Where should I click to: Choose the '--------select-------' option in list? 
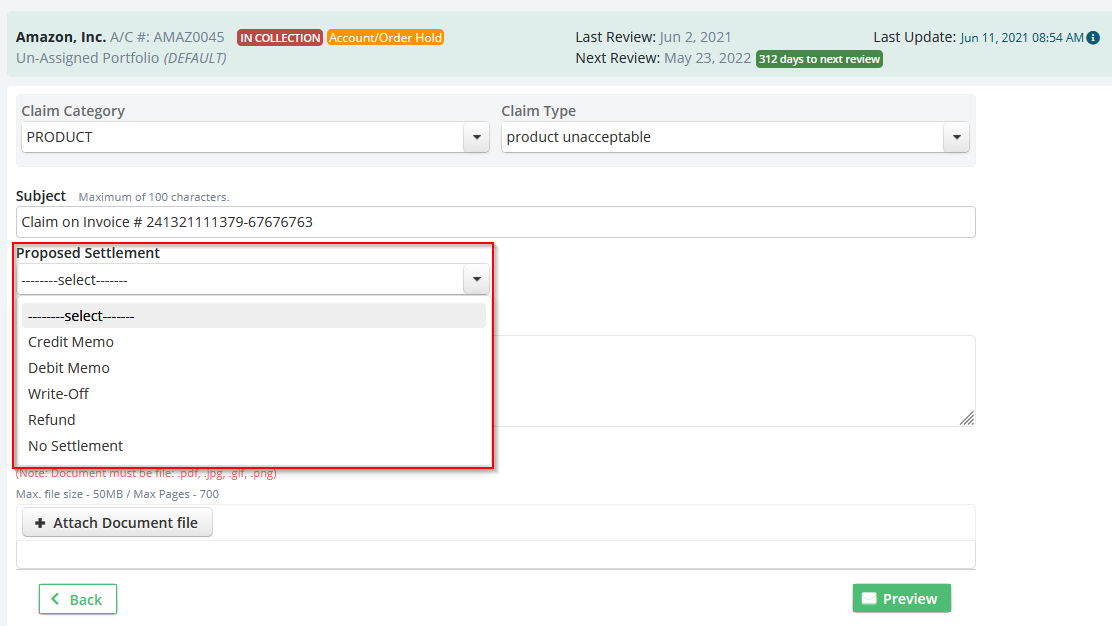coord(254,315)
